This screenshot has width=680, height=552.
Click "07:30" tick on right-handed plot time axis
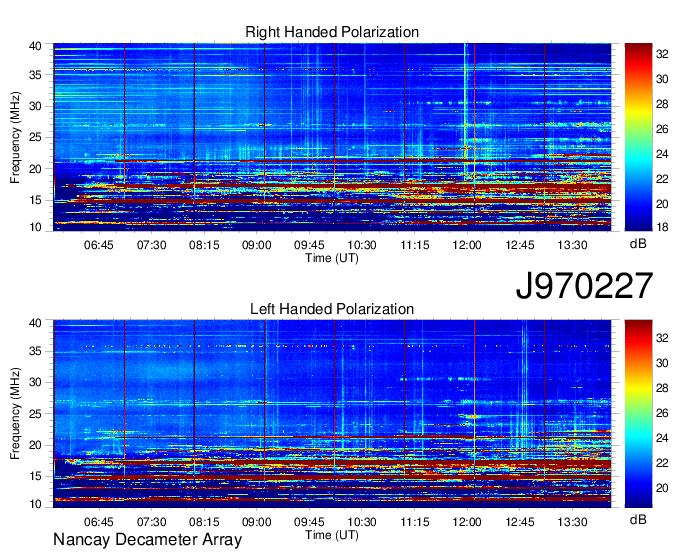[x=151, y=245]
